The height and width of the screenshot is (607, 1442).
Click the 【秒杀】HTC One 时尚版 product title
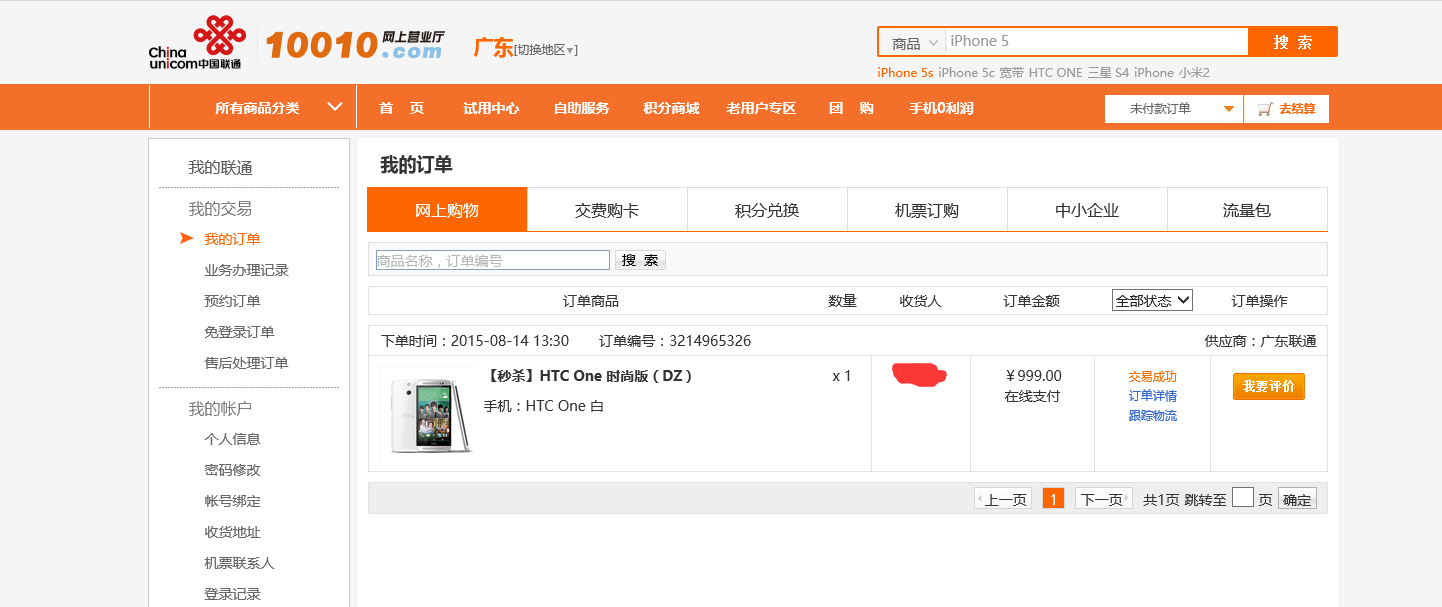tap(588, 376)
